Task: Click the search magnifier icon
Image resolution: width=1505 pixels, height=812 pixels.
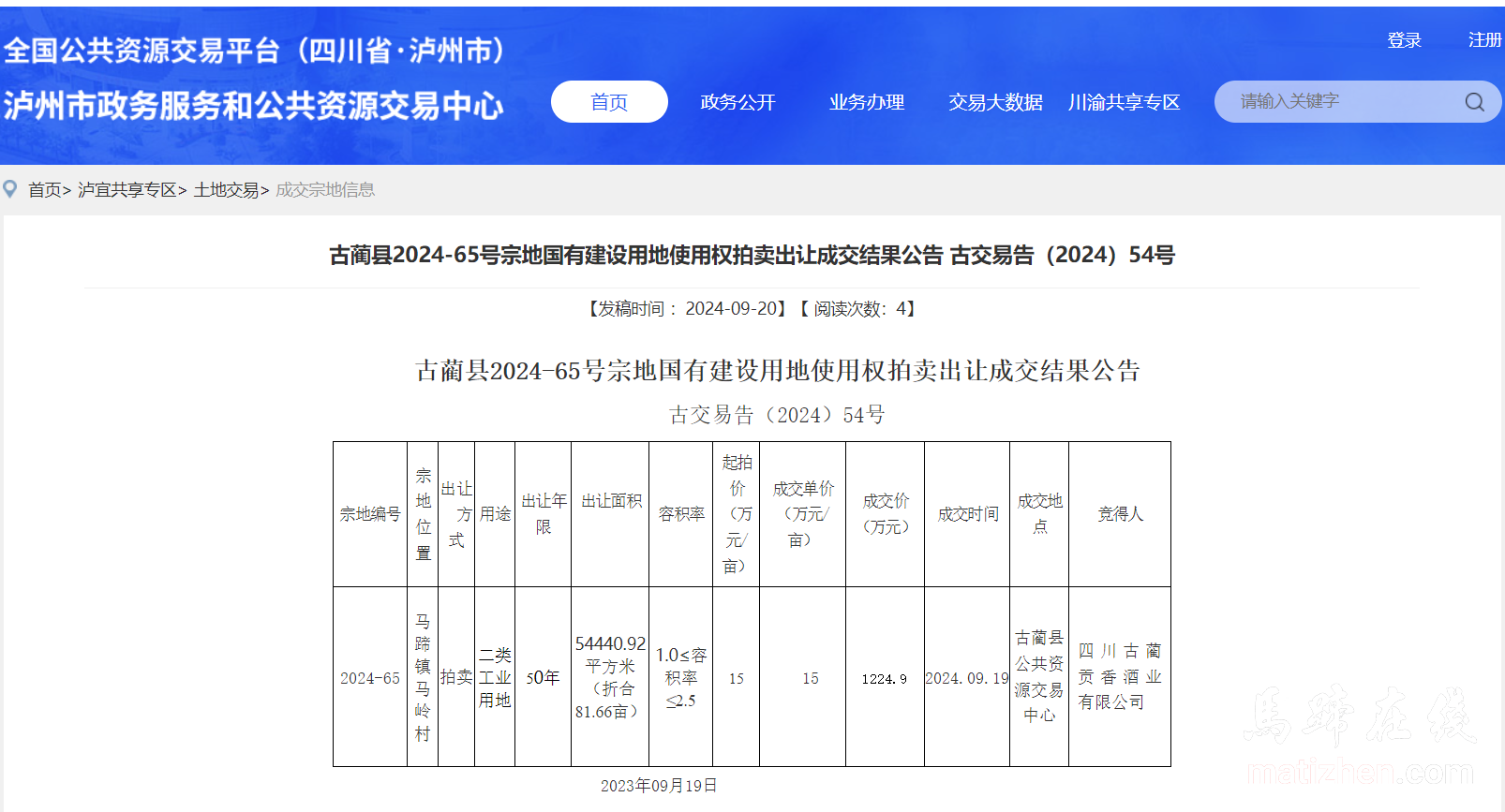Action: [x=1474, y=102]
